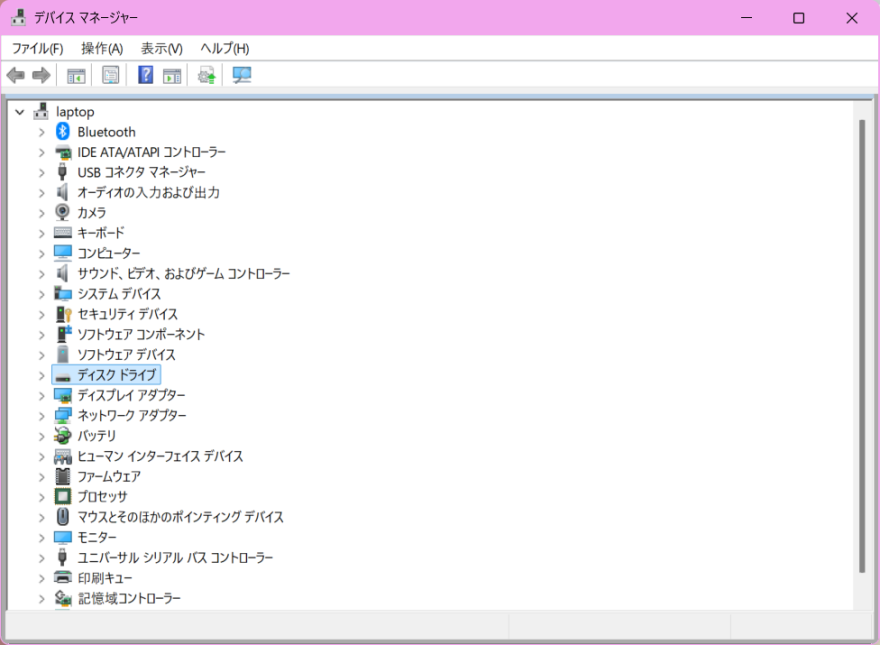Screen dimensions: 880x645
Task: Click the カメラ webcam icon
Action: pos(63,213)
